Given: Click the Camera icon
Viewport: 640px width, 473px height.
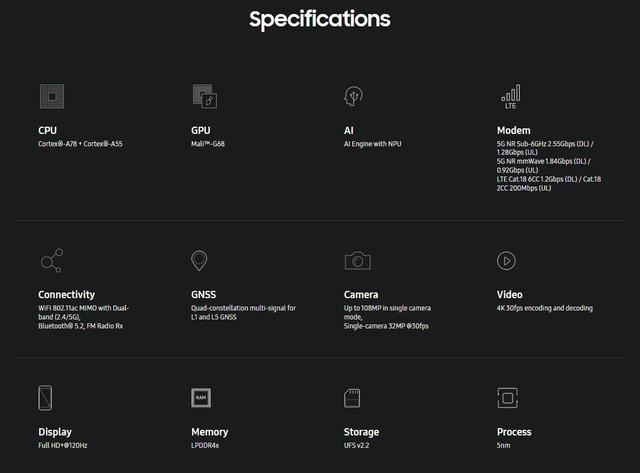Looking at the screenshot, I should [x=357, y=261].
